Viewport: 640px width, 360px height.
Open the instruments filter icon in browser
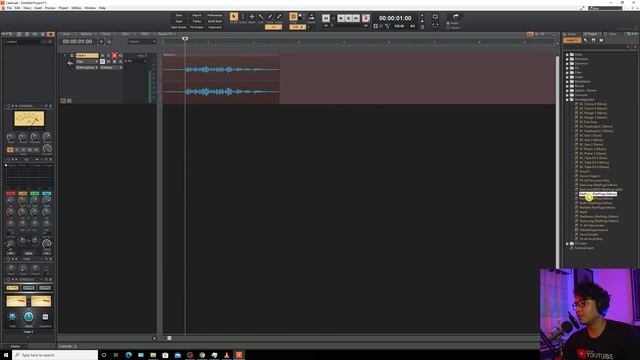[x=593, y=40]
